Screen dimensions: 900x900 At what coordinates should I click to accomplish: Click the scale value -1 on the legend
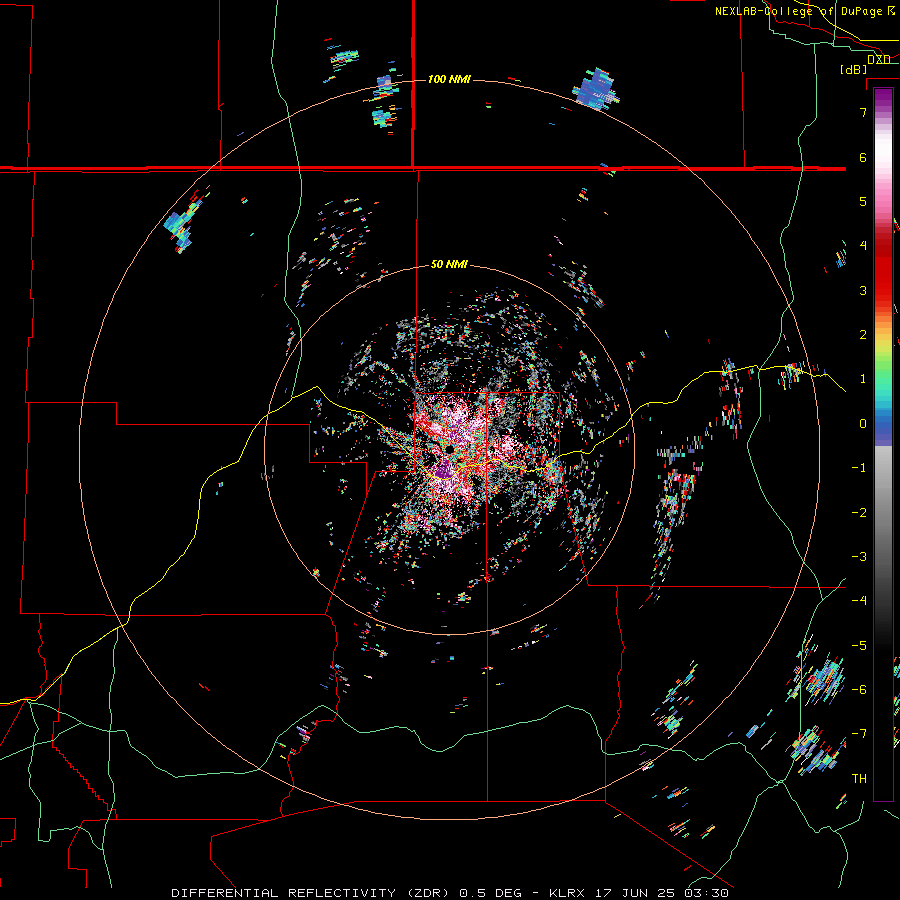coord(859,468)
